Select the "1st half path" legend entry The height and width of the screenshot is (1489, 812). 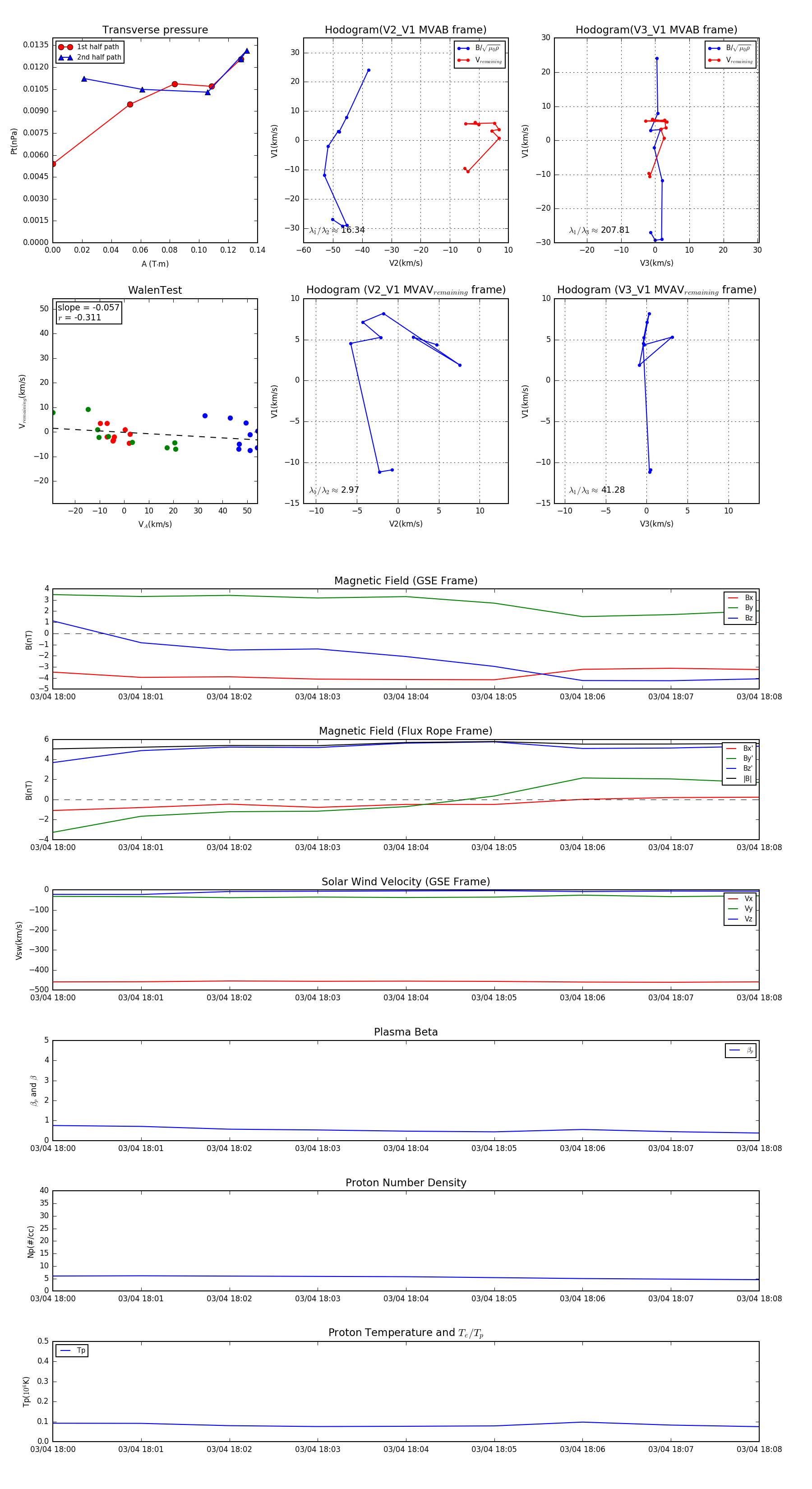pos(89,47)
